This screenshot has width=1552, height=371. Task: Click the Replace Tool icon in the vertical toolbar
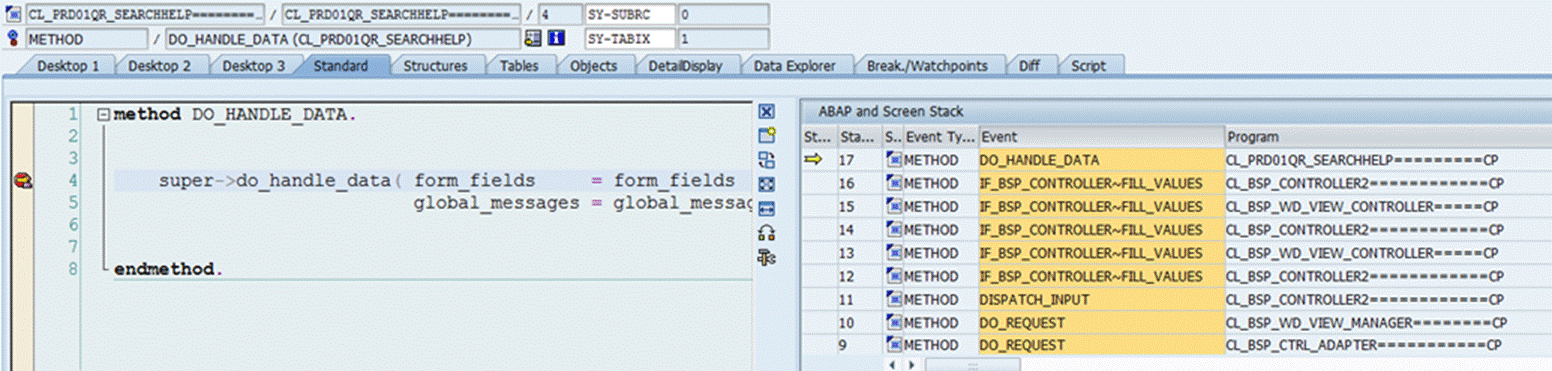point(767,160)
